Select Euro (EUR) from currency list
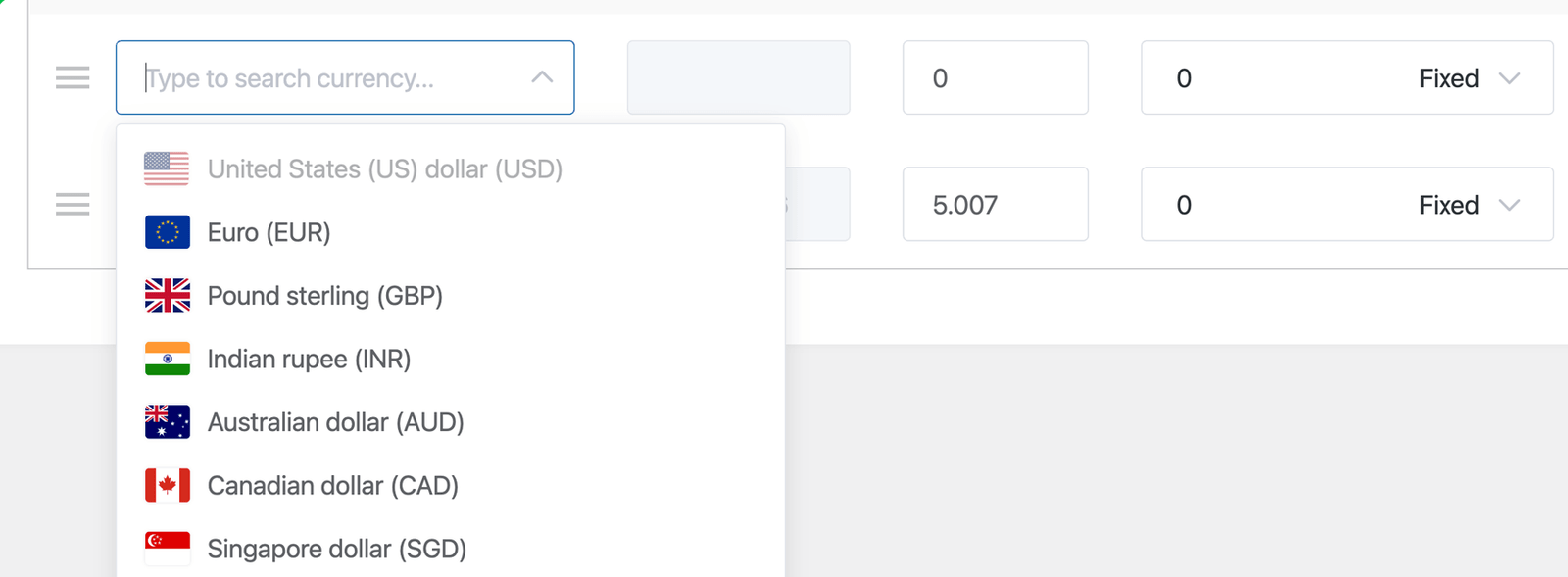The image size is (1568, 577). (x=269, y=233)
